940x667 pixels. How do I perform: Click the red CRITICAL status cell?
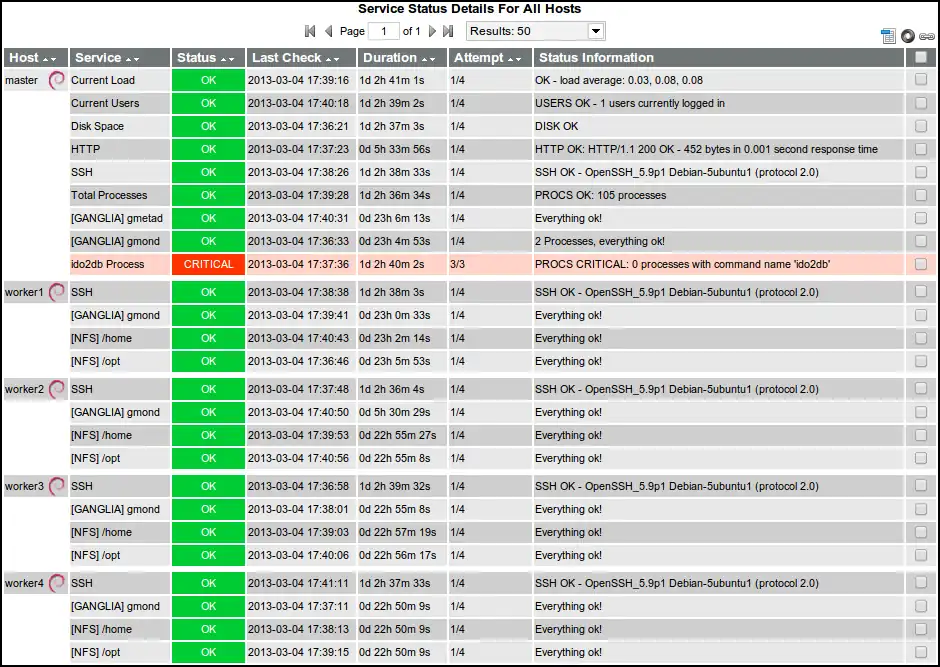[x=208, y=265]
